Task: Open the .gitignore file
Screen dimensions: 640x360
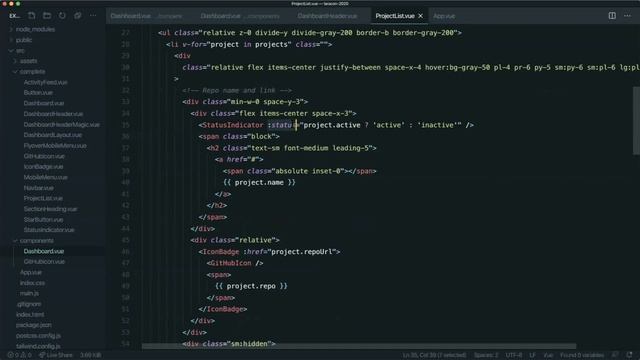Action: (29, 304)
